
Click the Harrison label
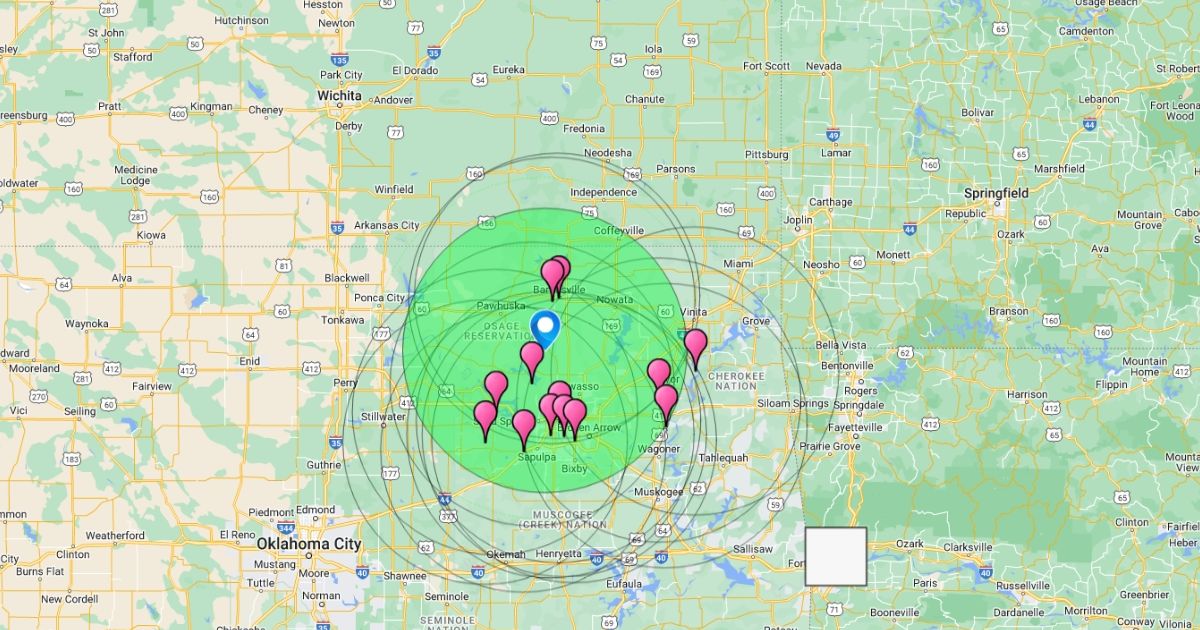click(1027, 394)
